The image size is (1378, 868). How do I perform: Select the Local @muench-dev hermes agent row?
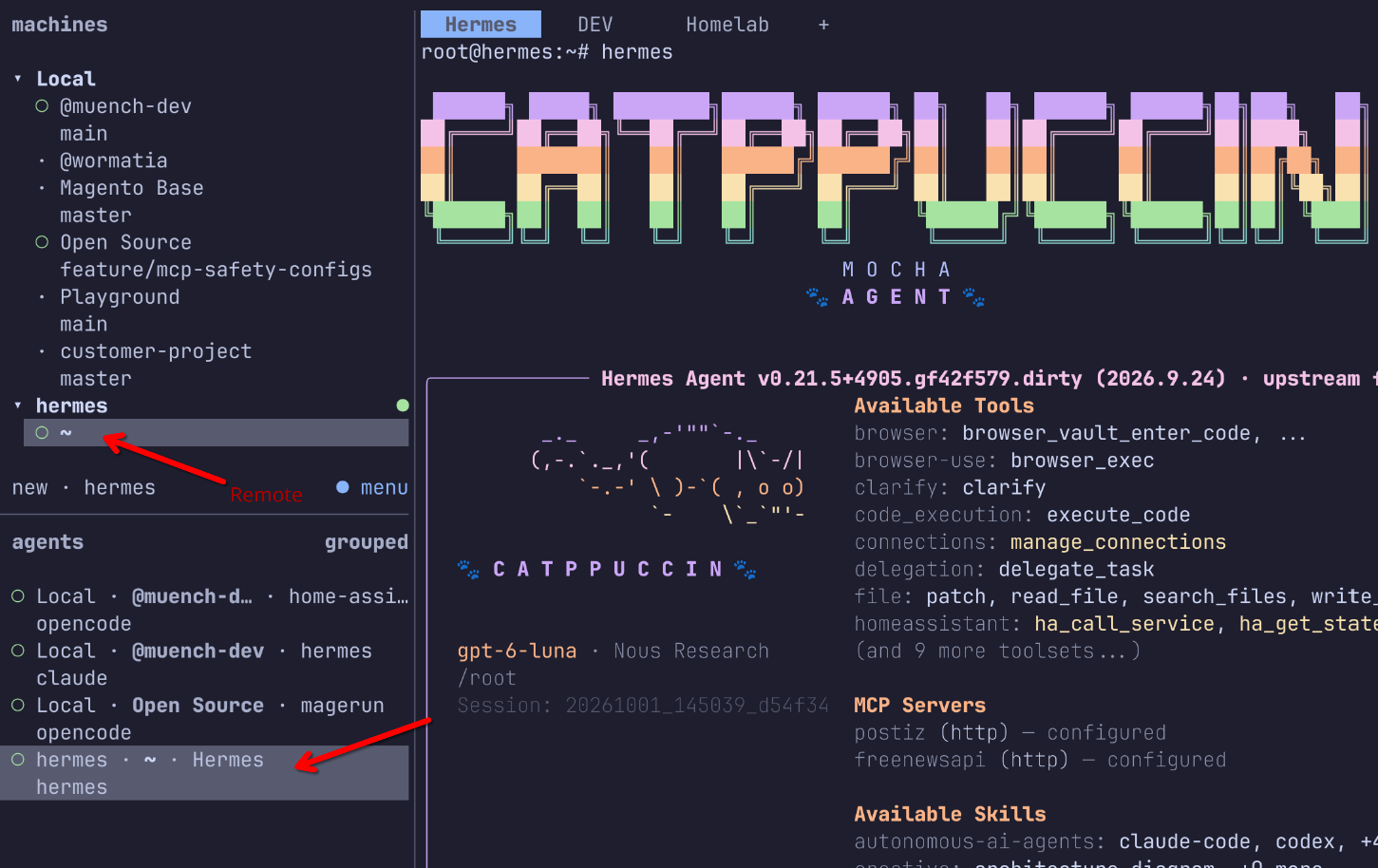pos(204,664)
